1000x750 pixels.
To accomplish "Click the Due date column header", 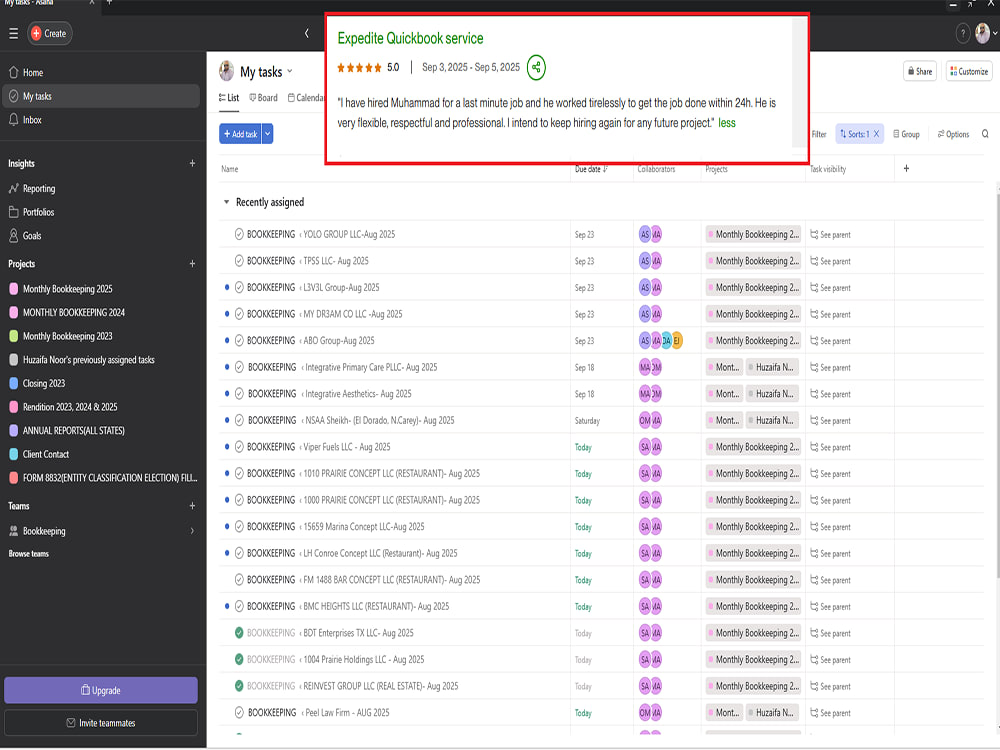I will (x=591, y=169).
